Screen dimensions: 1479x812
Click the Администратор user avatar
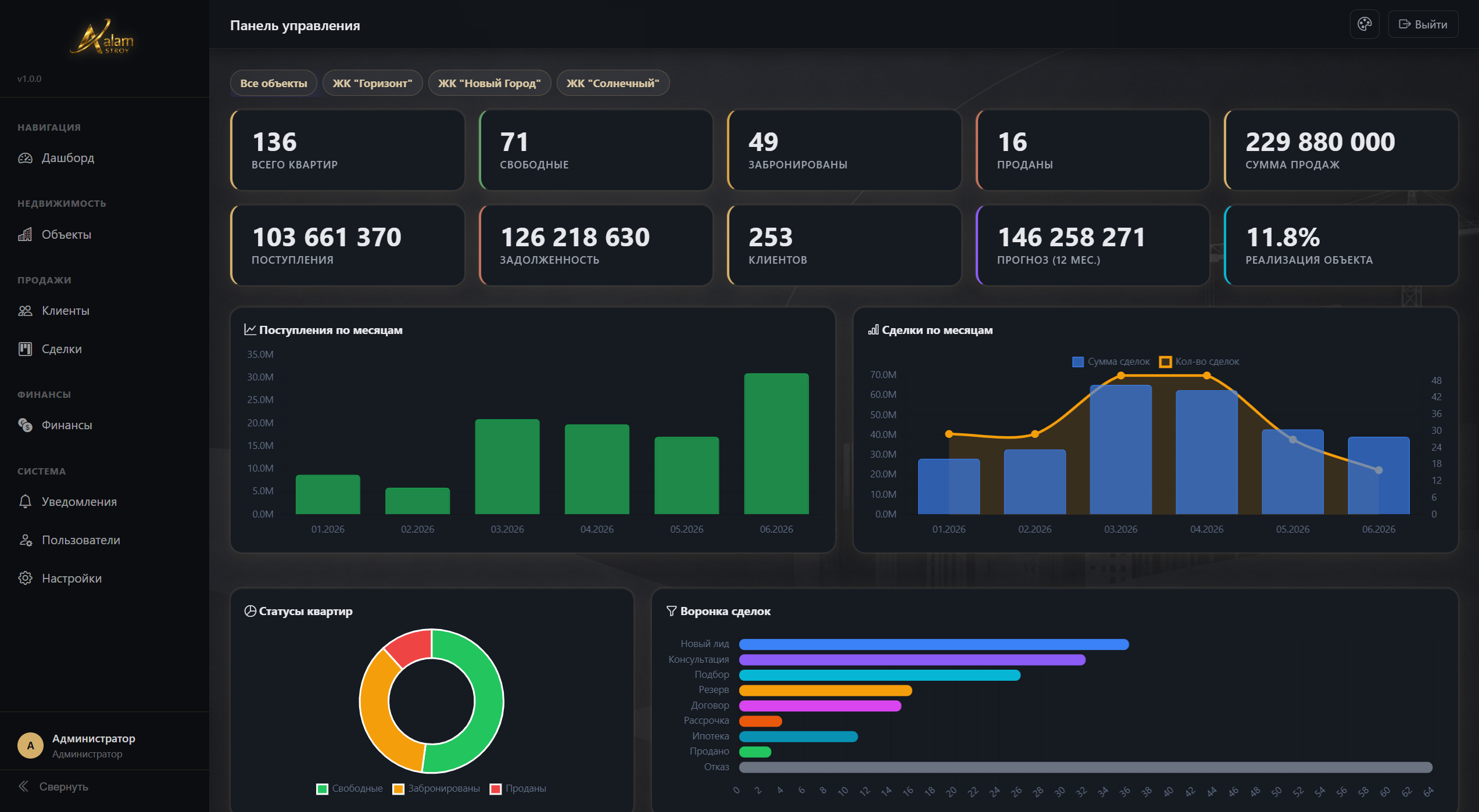(x=30, y=746)
